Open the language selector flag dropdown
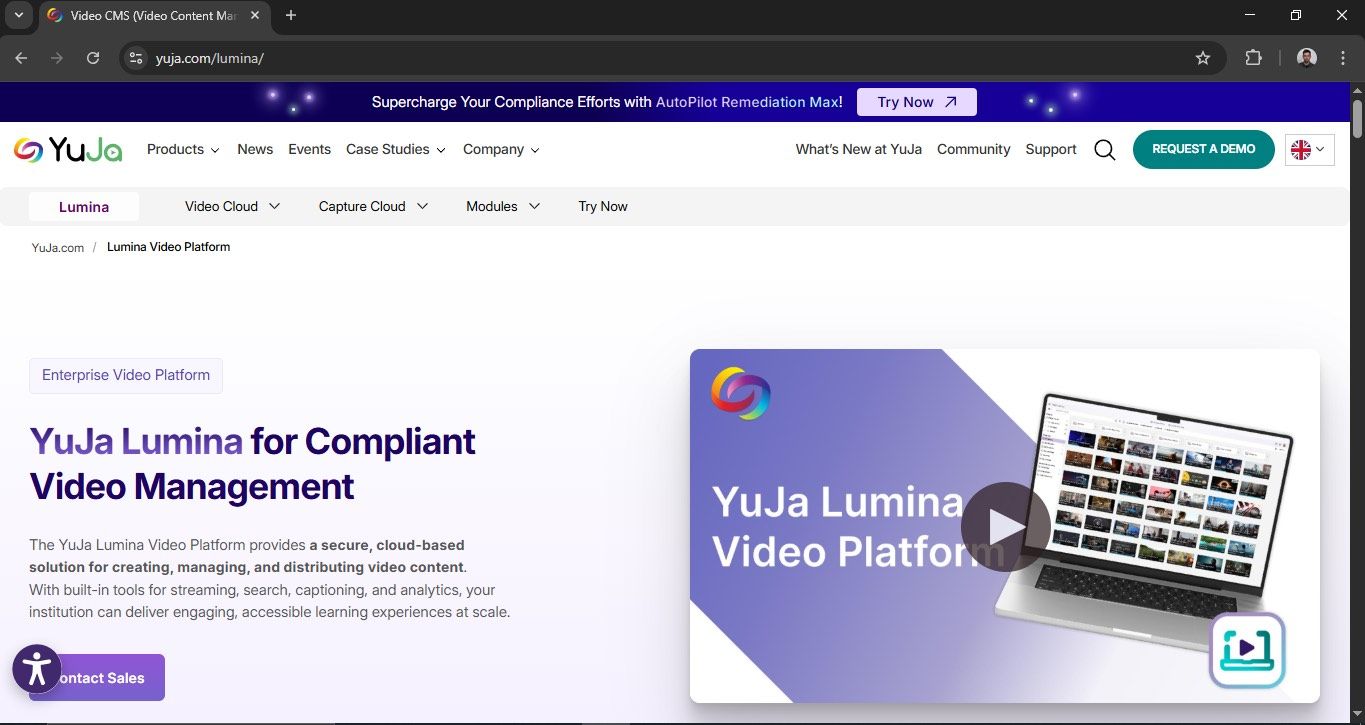1365x725 pixels. (x=1309, y=149)
